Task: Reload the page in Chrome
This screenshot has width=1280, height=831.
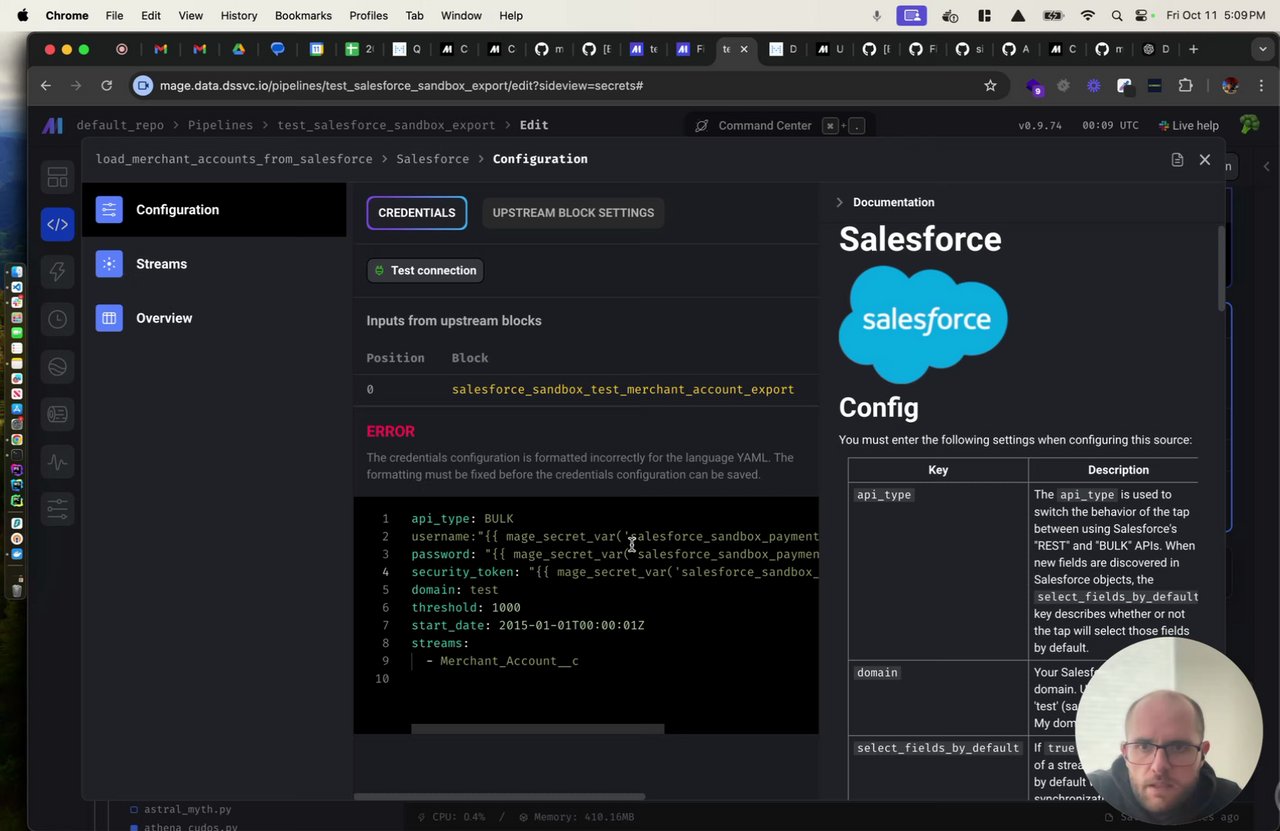Action: (106, 86)
